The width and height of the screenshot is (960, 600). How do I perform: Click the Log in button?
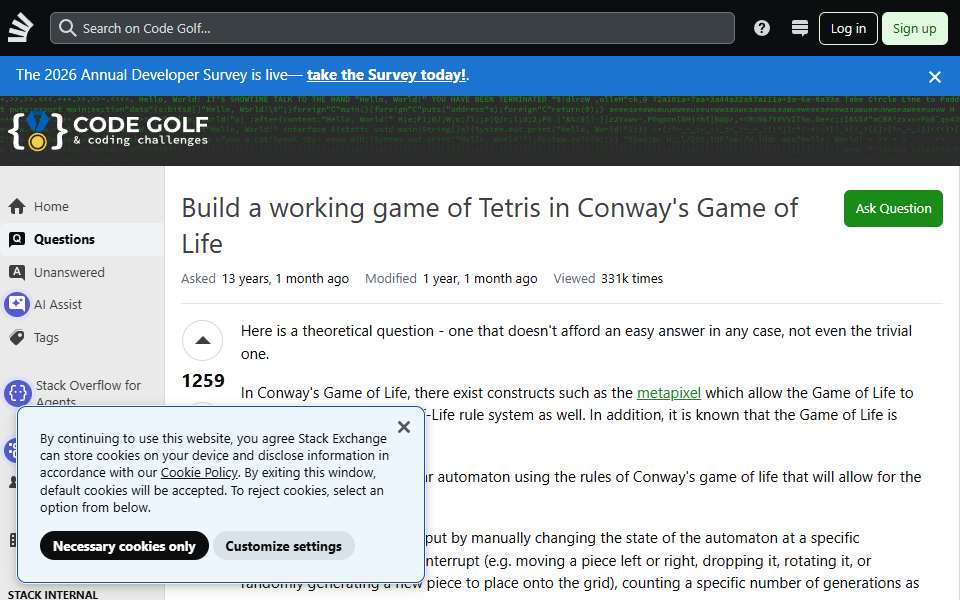click(x=848, y=28)
